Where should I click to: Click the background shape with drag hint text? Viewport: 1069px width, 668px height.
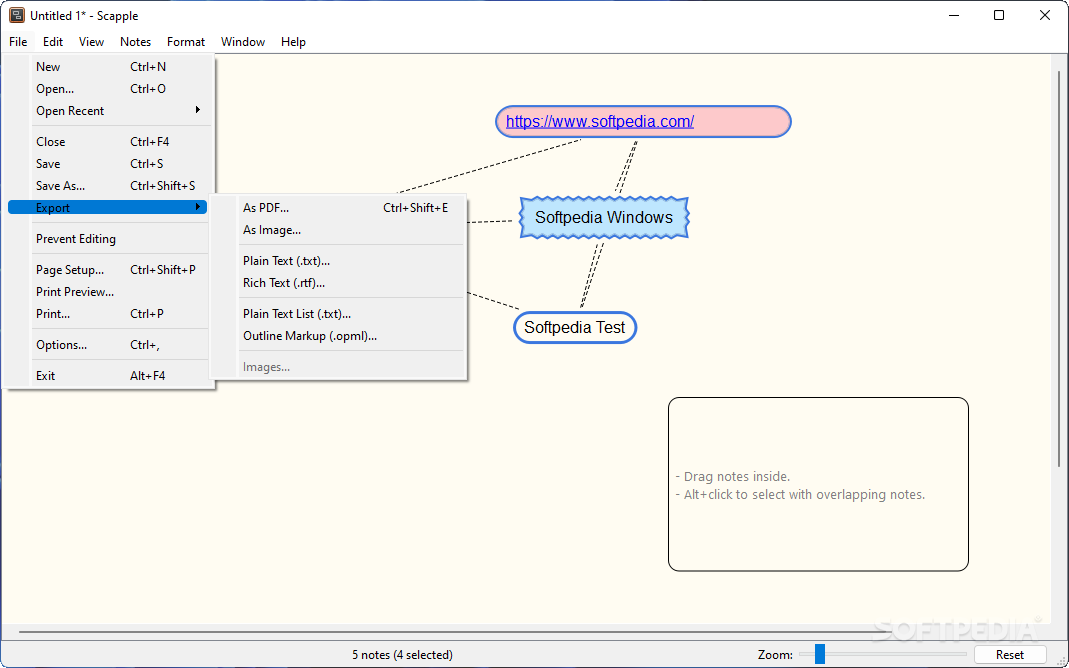[x=818, y=484]
